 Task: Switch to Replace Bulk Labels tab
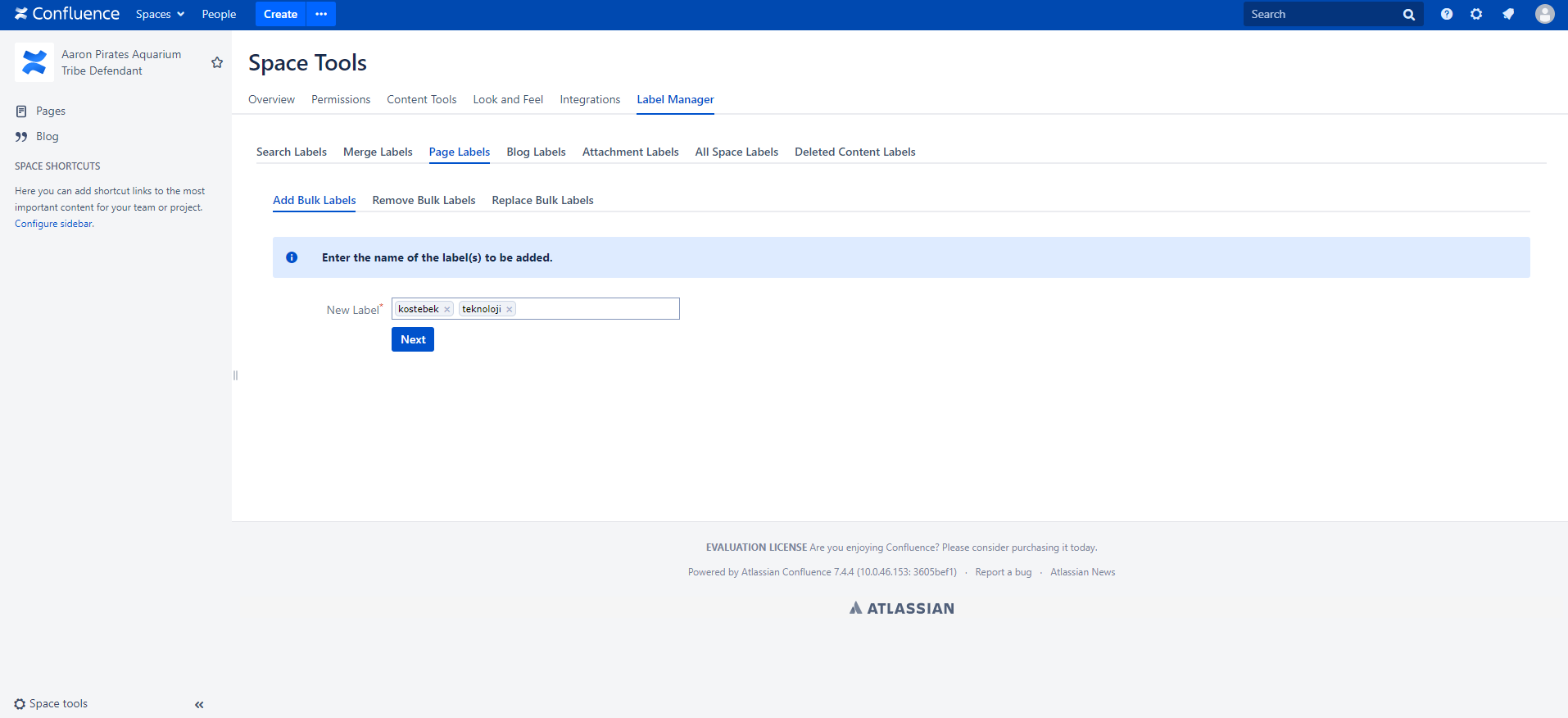pyautogui.click(x=542, y=200)
